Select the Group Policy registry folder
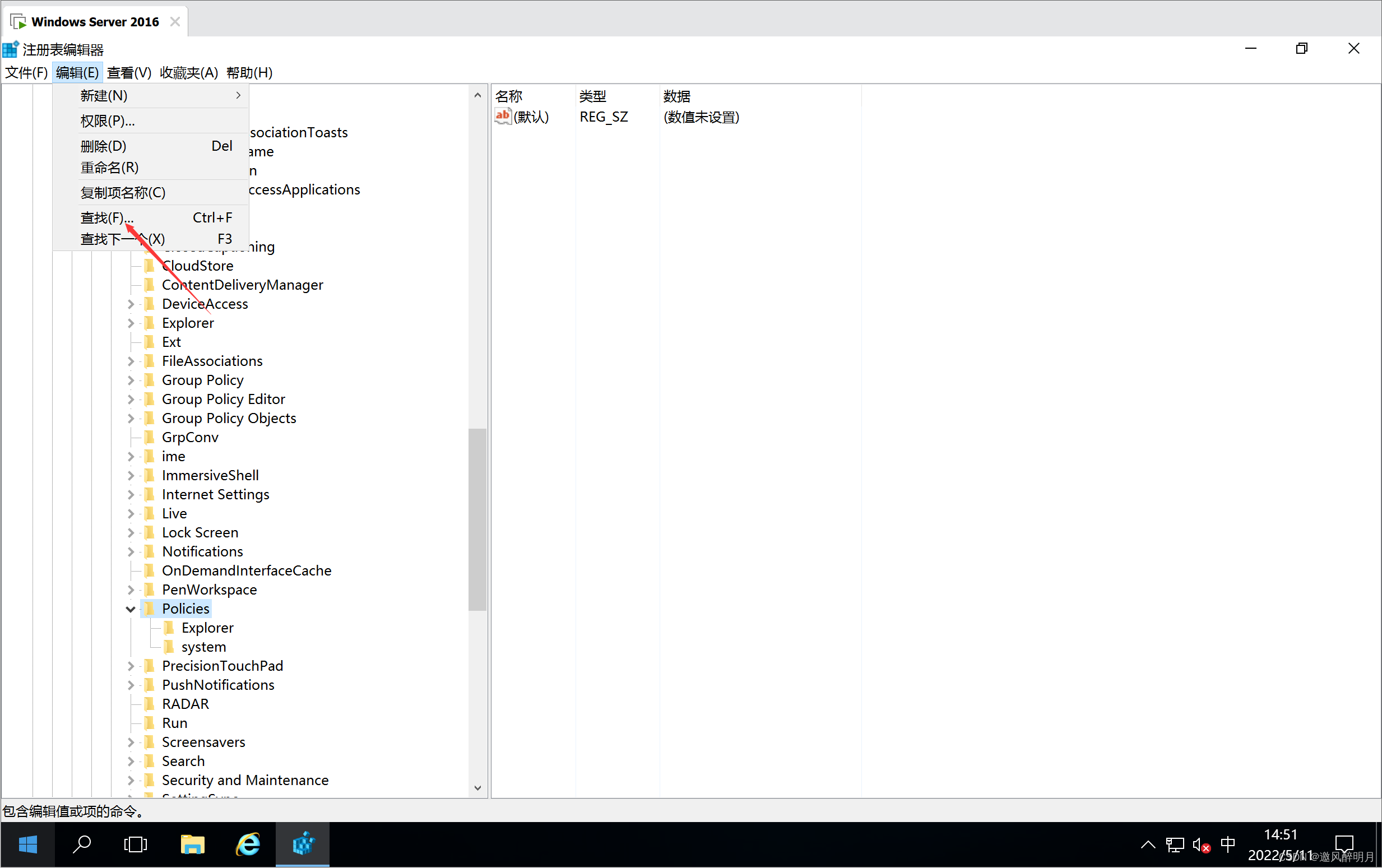 pos(204,380)
